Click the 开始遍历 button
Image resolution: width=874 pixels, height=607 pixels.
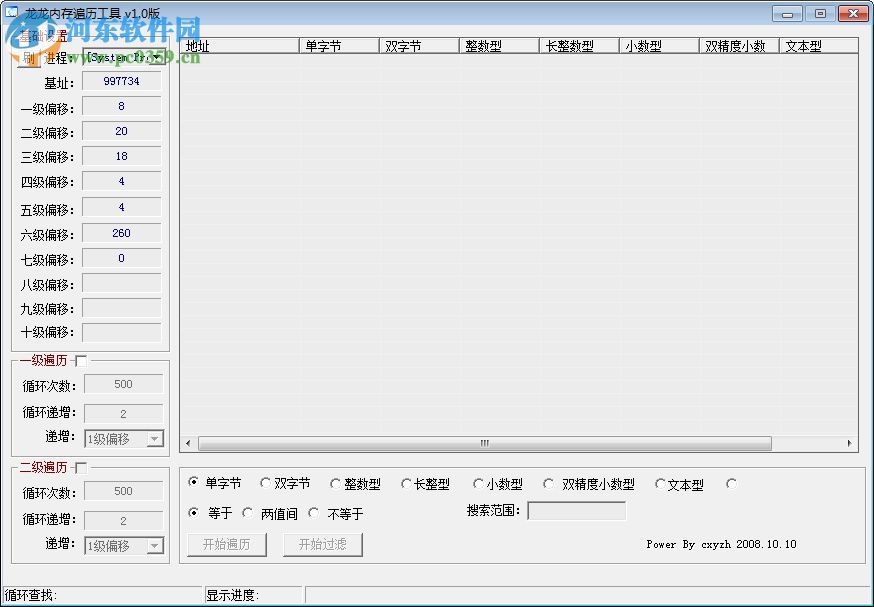226,544
